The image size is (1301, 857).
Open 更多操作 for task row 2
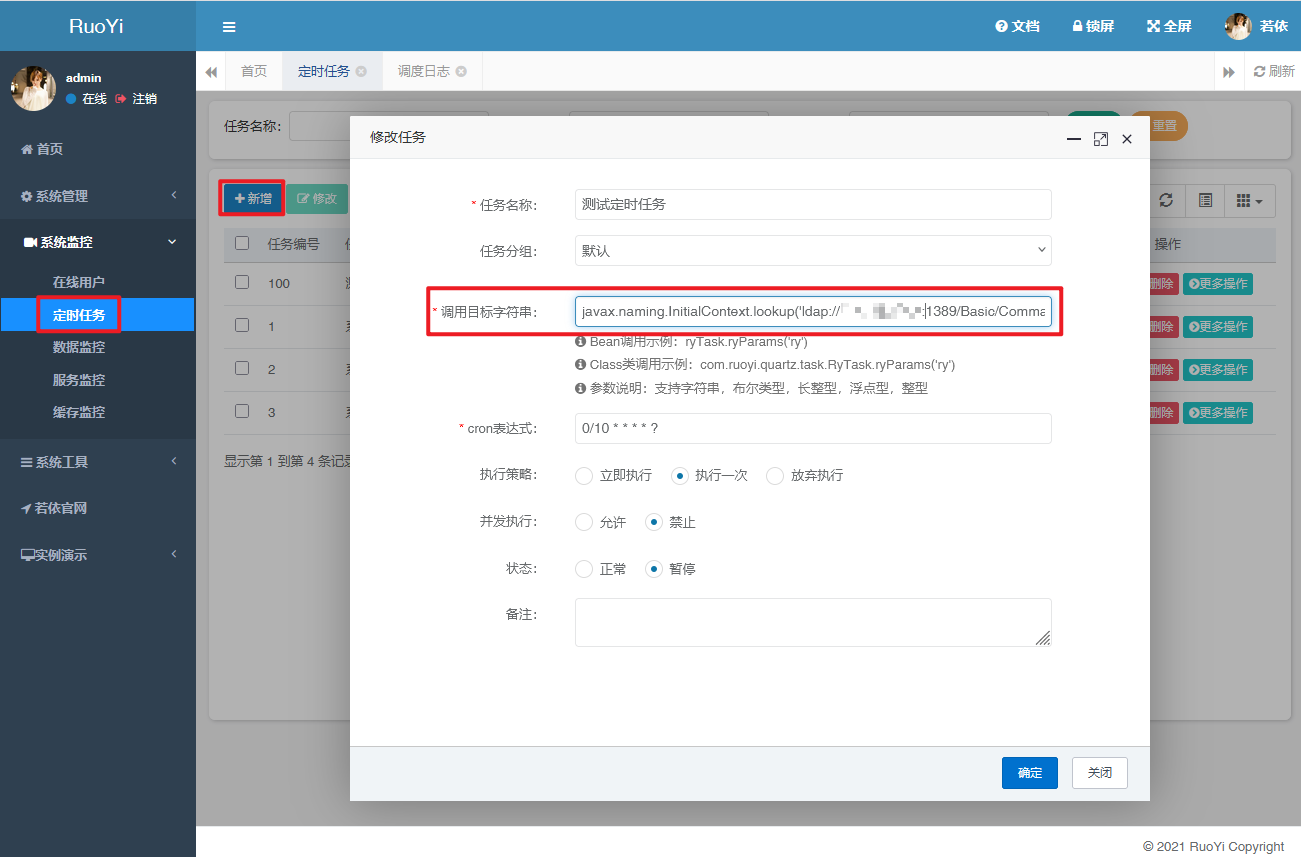(x=1218, y=369)
